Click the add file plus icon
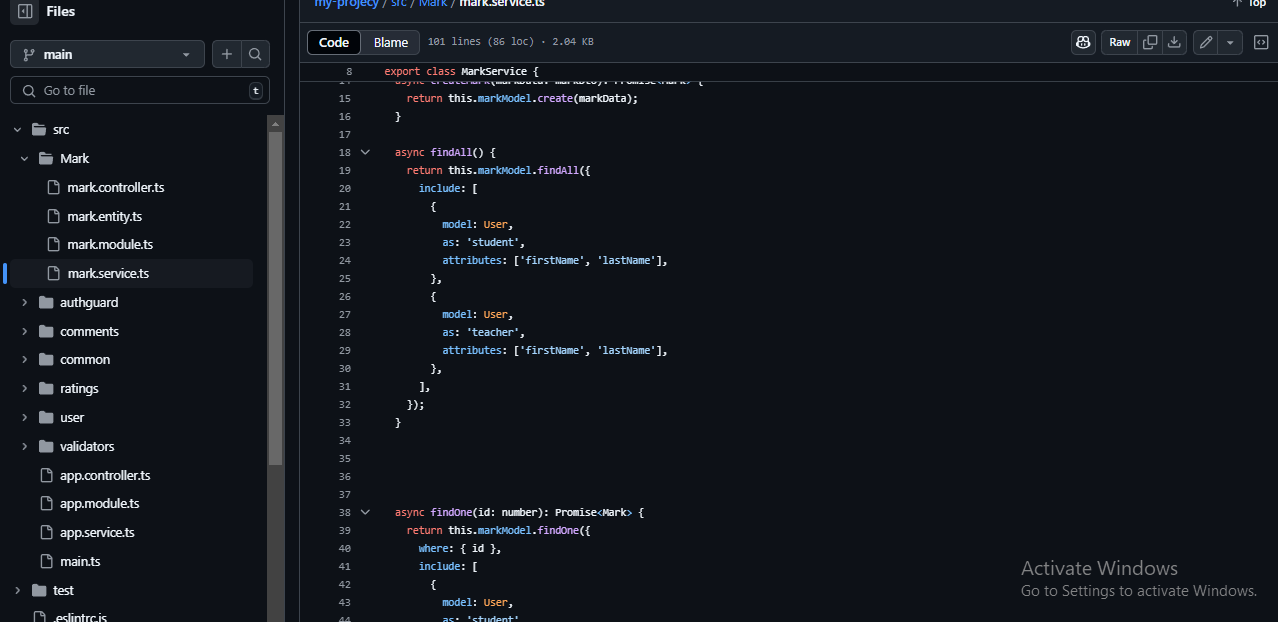This screenshot has width=1278, height=622. (227, 54)
